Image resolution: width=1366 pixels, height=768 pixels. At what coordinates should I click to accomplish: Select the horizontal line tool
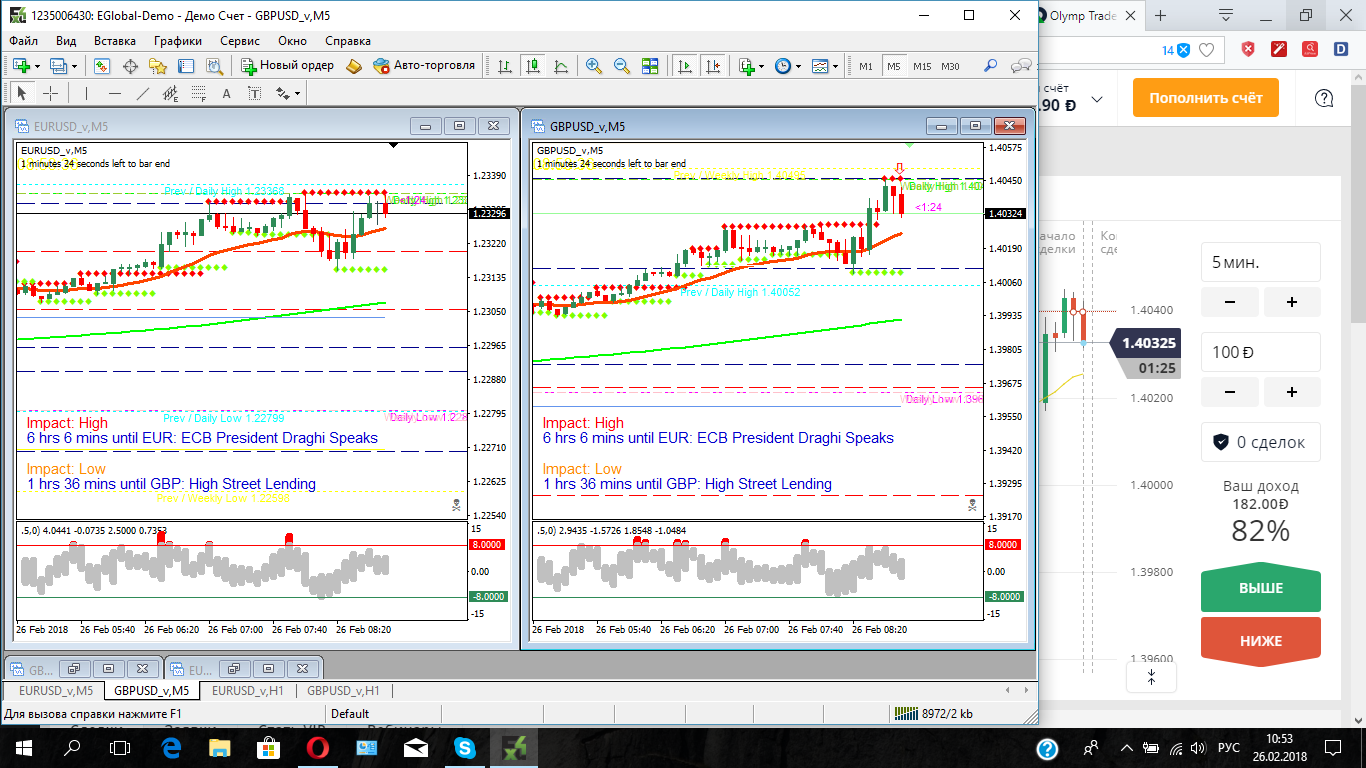pyautogui.click(x=114, y=93)
